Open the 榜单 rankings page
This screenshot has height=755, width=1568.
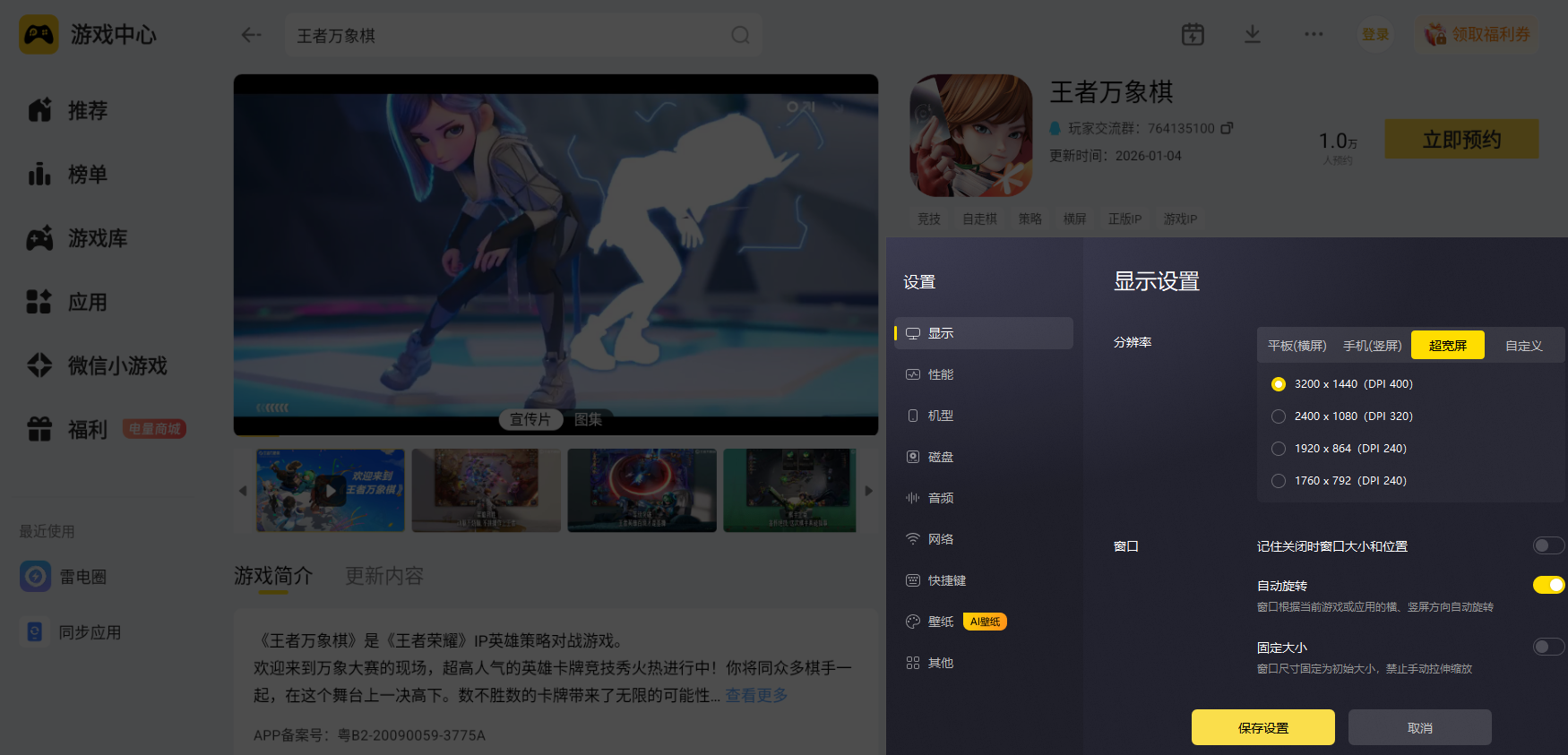pos(68,174)
